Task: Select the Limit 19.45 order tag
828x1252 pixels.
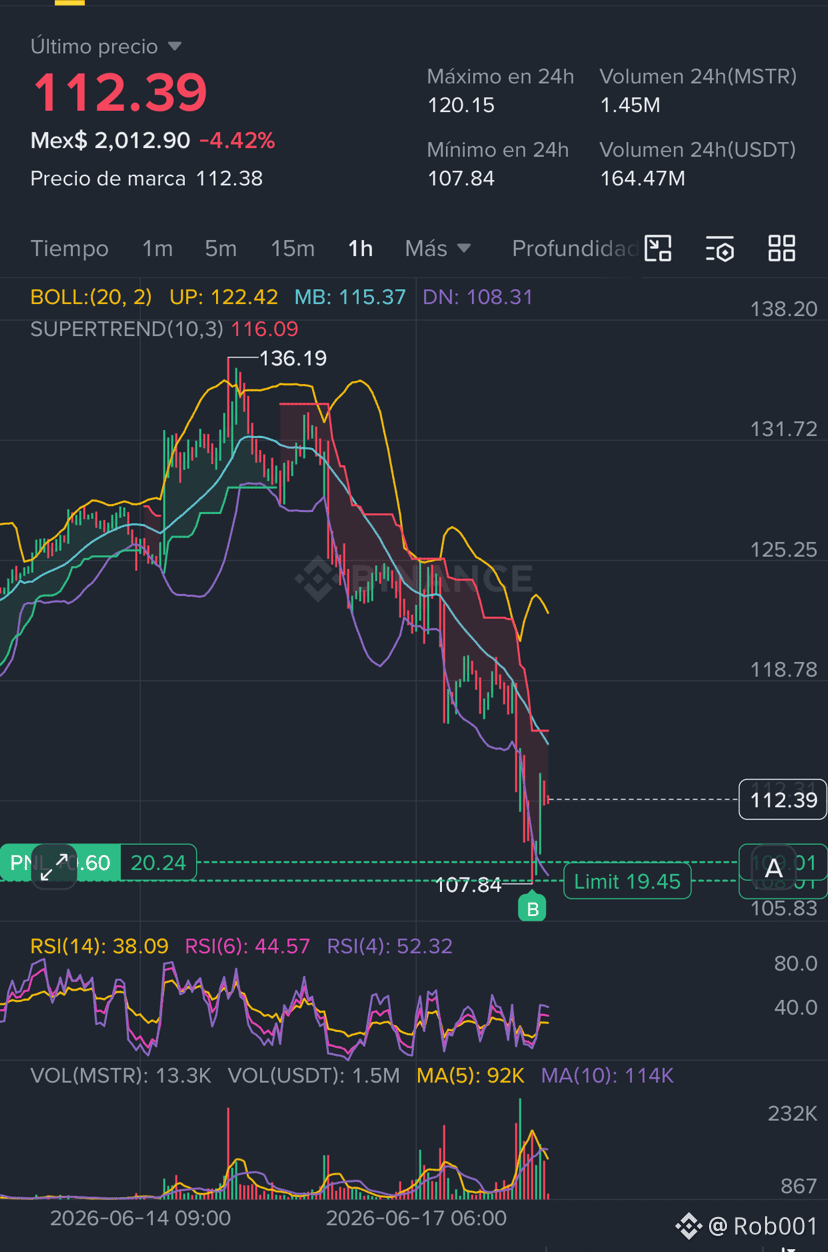Action: (627, 881)
